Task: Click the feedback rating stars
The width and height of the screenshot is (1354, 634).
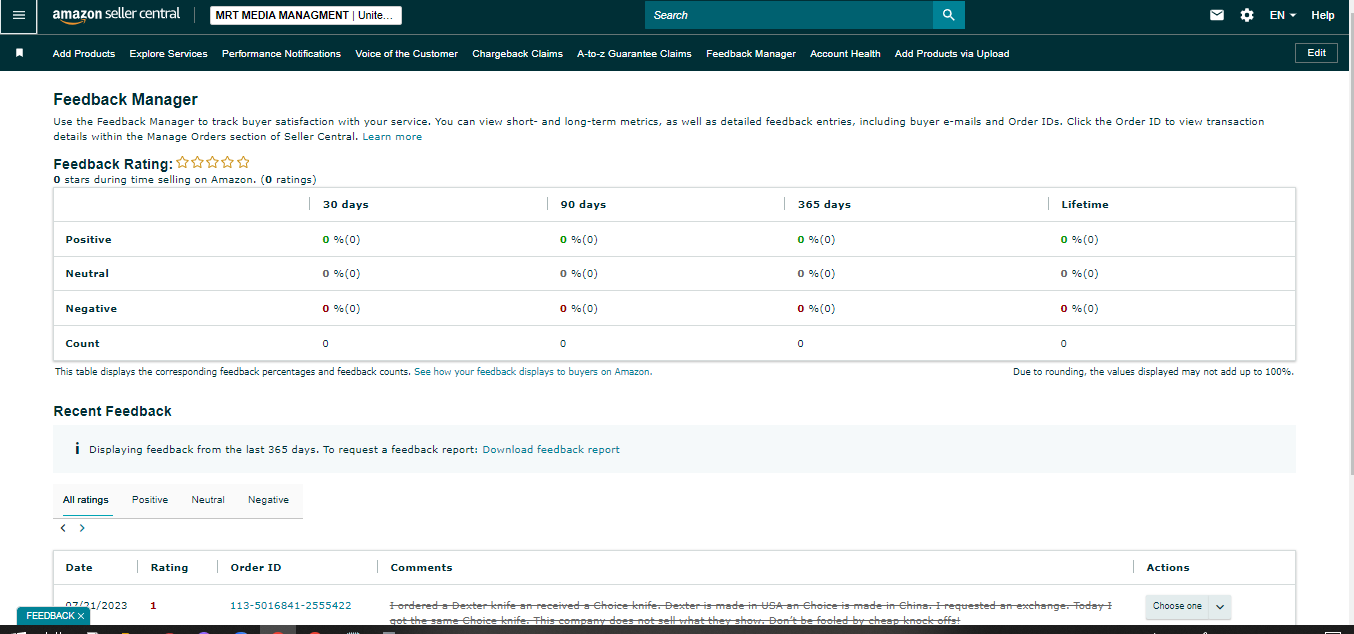Action: [213, 162]
